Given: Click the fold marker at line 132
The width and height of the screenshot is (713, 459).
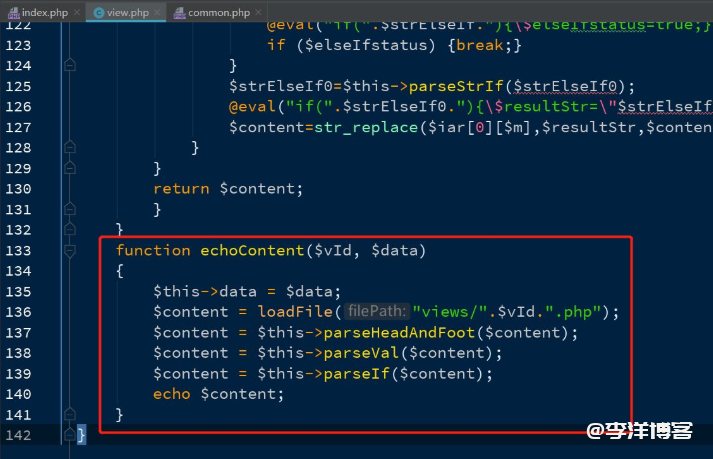Looking at the screenshot, I should pos(70,230).
